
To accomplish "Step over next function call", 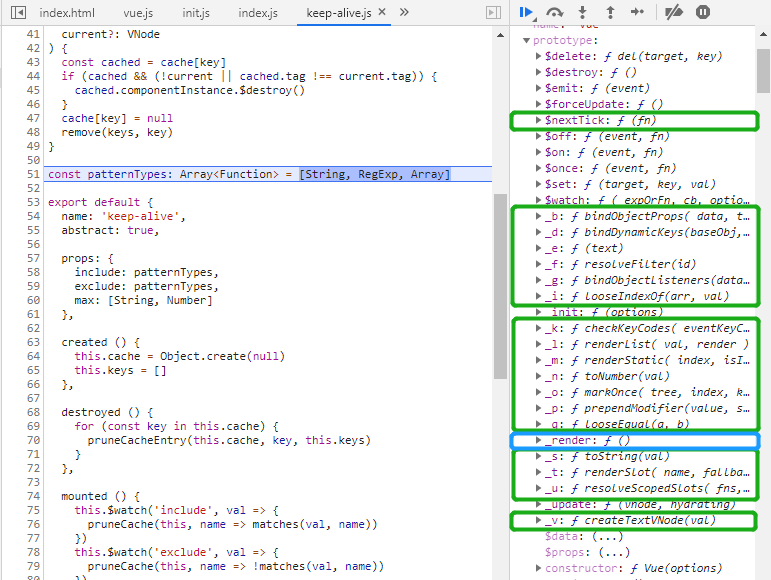I will coord(555,12).
